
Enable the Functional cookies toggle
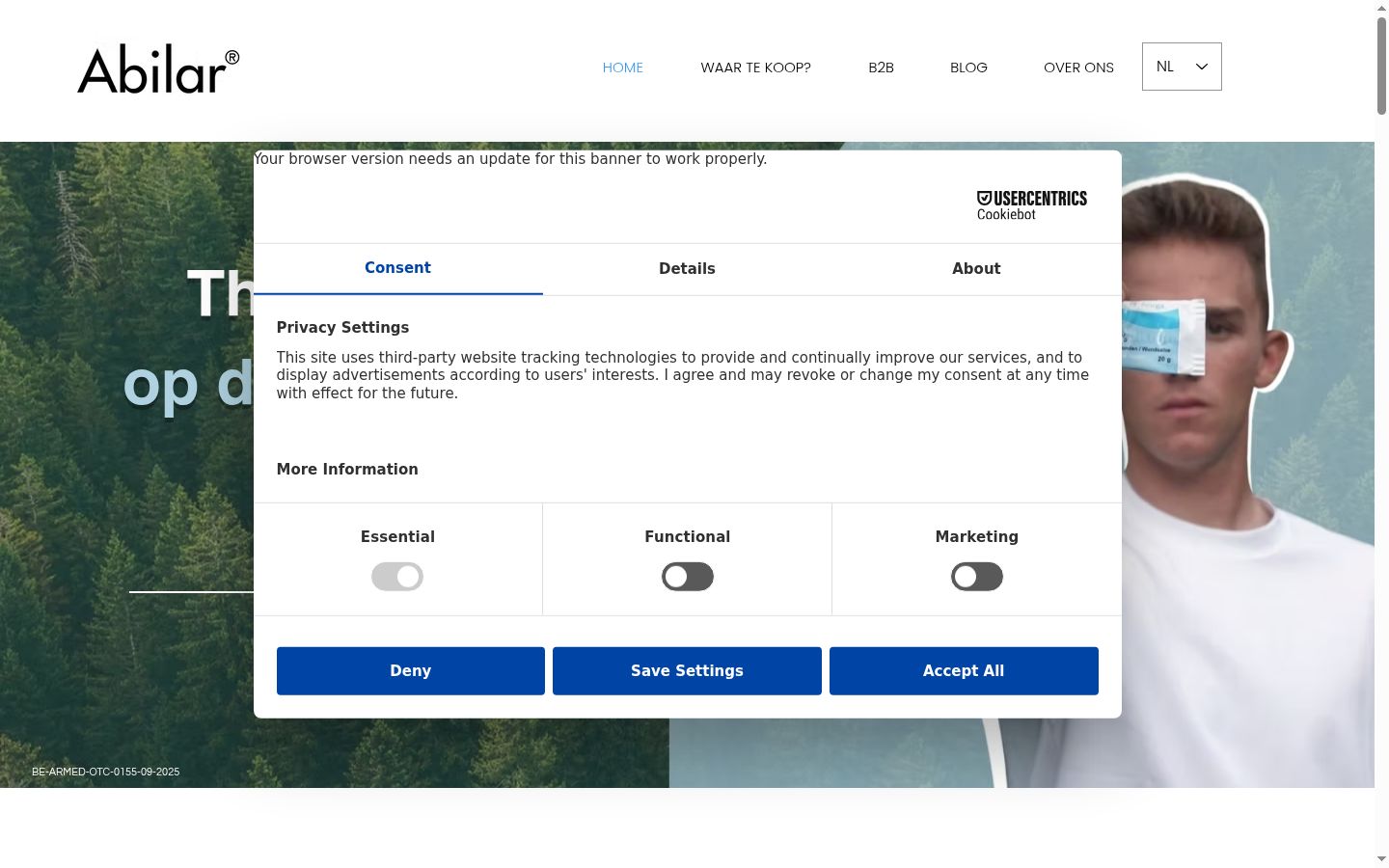tap(688, 577)
